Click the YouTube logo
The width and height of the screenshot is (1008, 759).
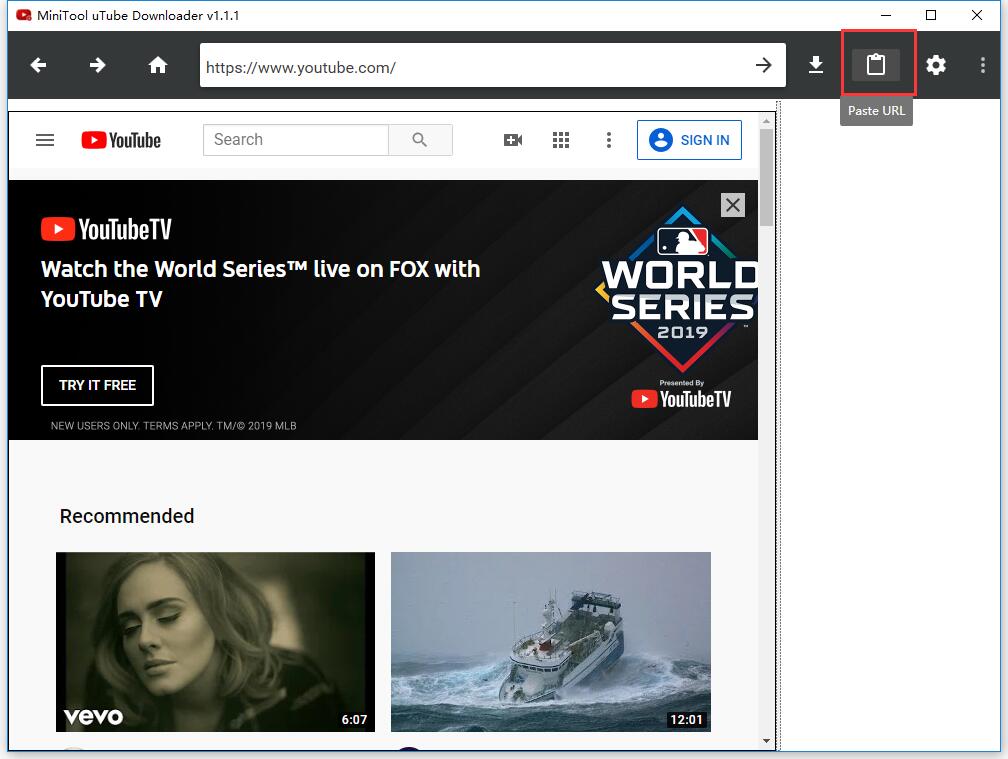click(x=121, y=140)
